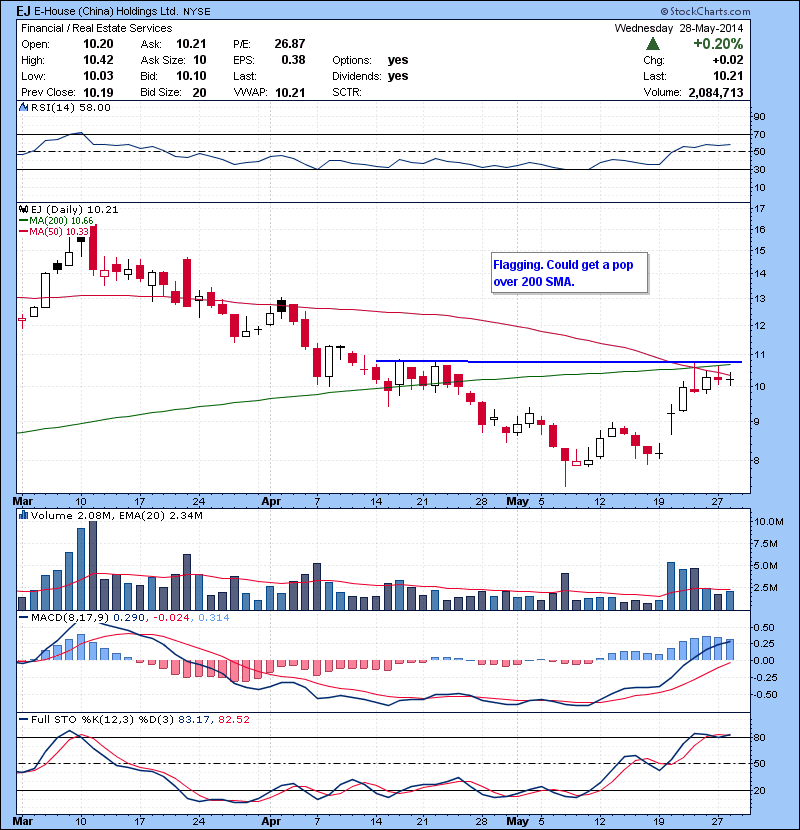Click the +0.20% percent change
The width and height of the screenshot is (800, 830).
coord(718,43)
